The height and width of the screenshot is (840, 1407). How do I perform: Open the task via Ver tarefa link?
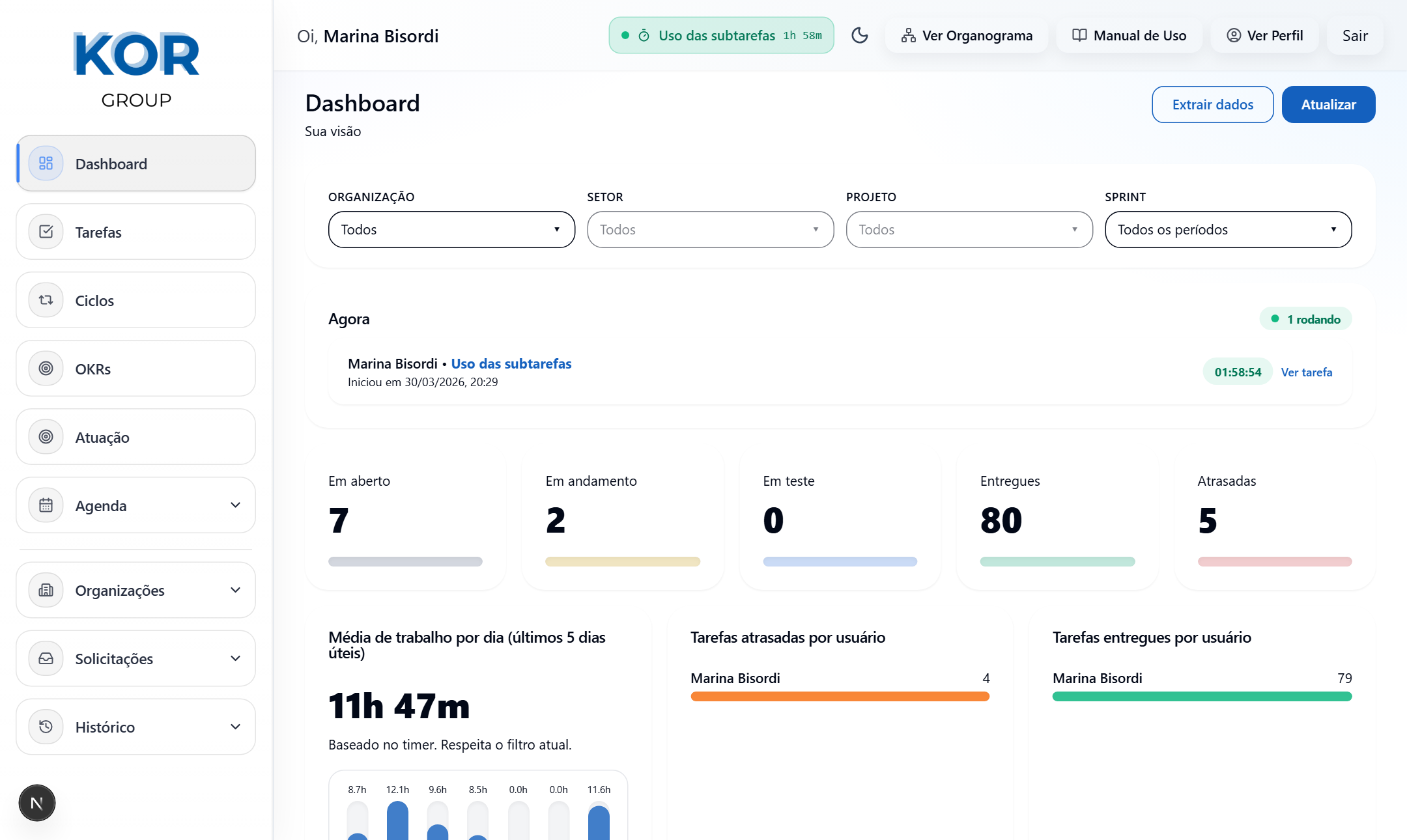(1306, 372)
